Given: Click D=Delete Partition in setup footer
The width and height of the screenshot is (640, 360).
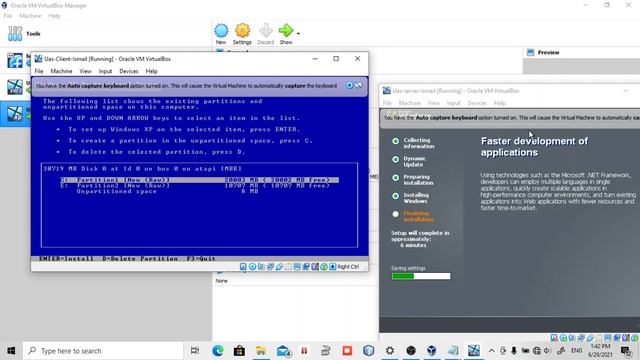Looking at the screenshot, I should [140, 258].
